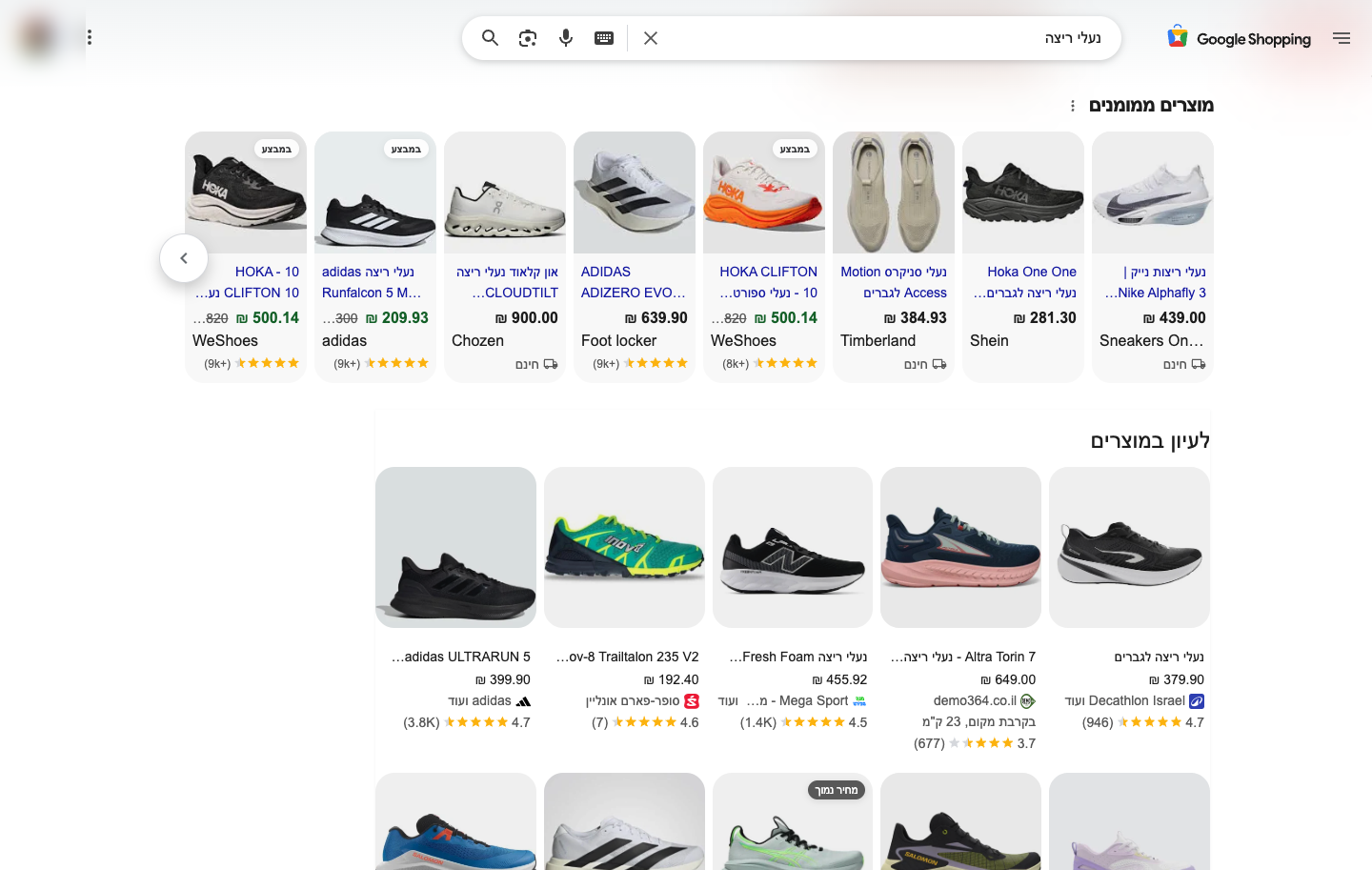This screenshot has width=1372, height=870.
Task: Click the Sneakers On seller name
Action: [x=1151, y=341]
